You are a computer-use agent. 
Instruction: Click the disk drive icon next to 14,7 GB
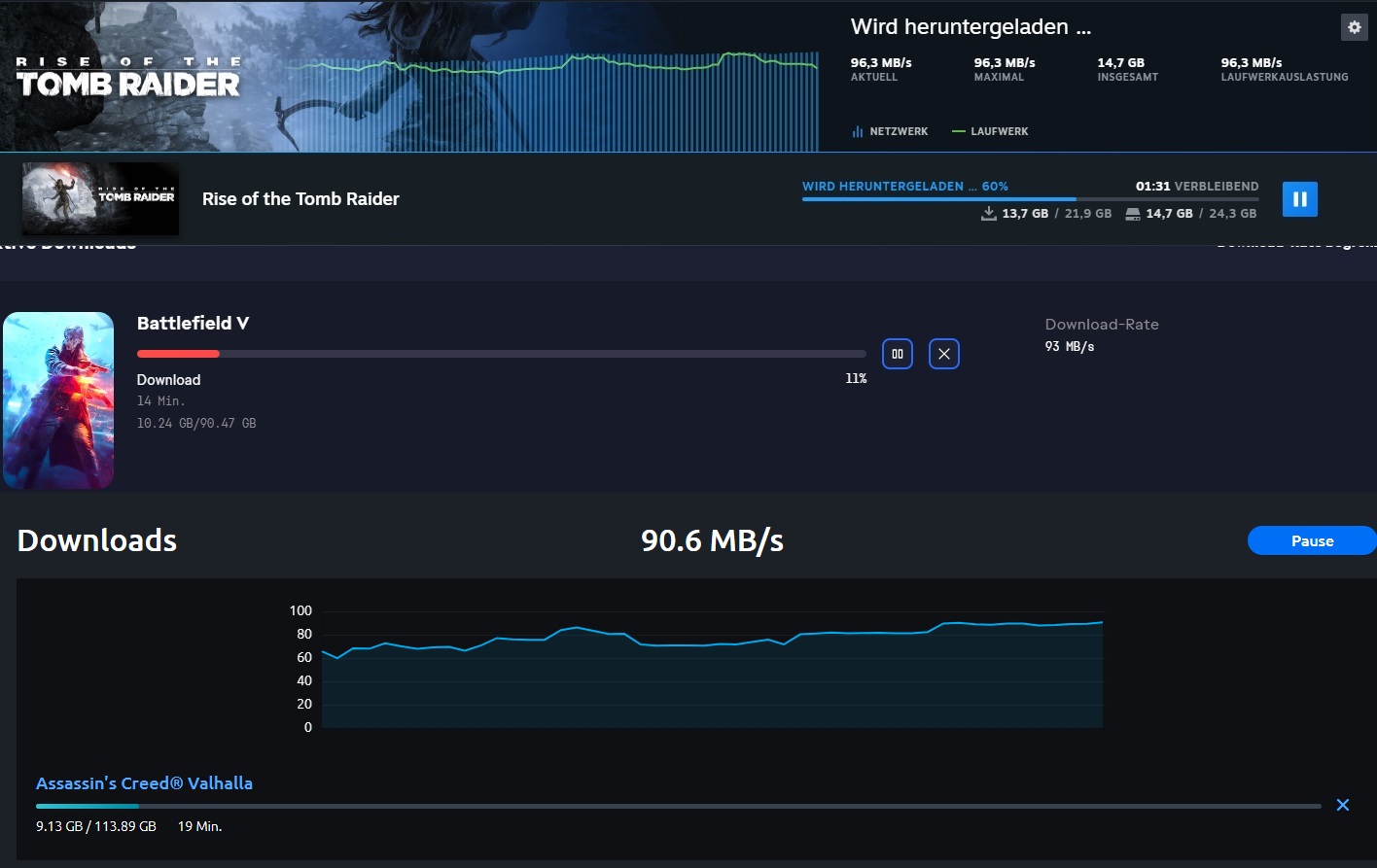[x=1132, y=214]
